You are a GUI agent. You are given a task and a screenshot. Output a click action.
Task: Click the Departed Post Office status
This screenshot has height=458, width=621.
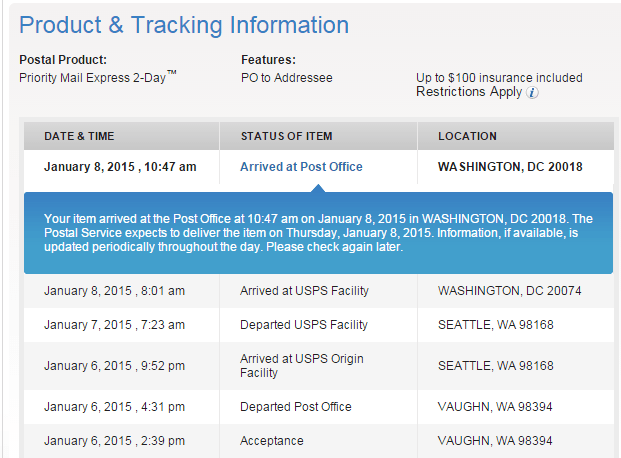293,407
